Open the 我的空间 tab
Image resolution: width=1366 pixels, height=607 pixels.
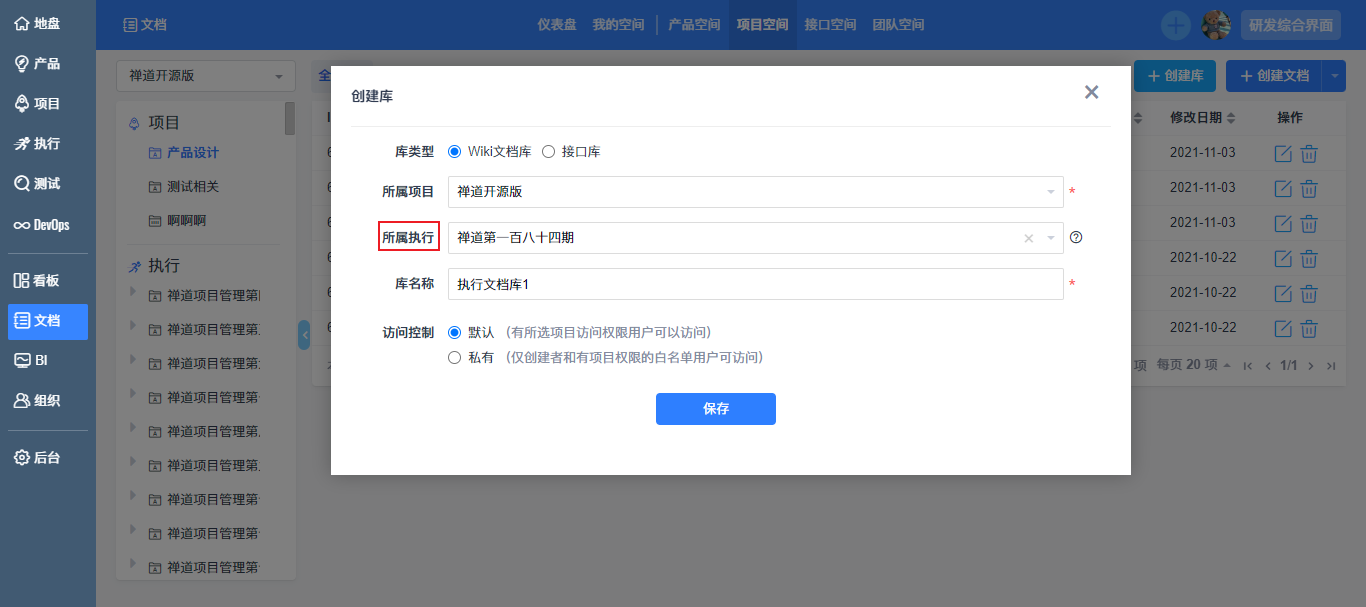pos(617,24)
